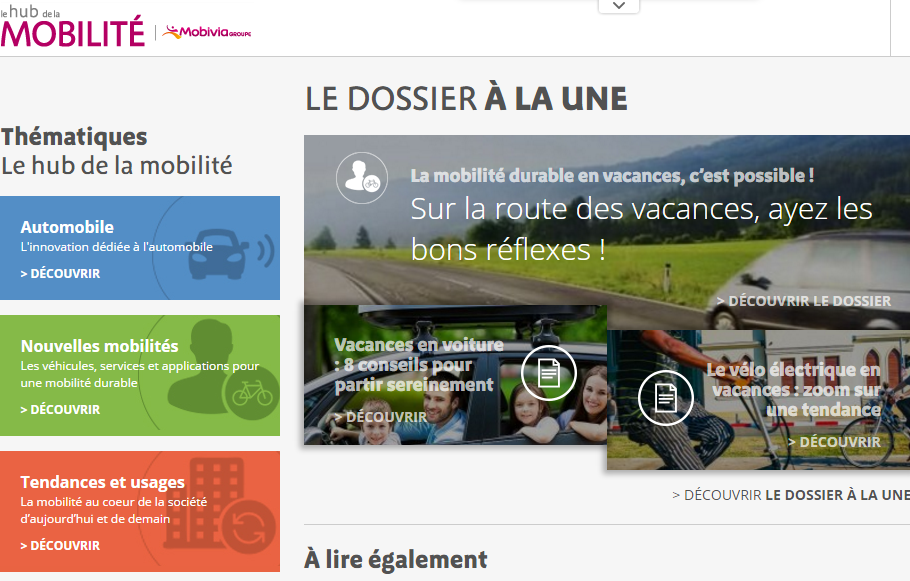Expand the chevron tab at page top
The image size is (910, 581).
(619, 6)
